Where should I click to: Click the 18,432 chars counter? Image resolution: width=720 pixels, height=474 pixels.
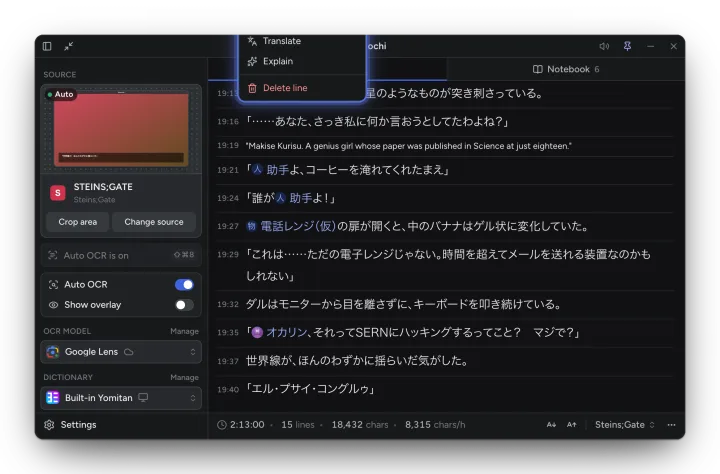360,425
